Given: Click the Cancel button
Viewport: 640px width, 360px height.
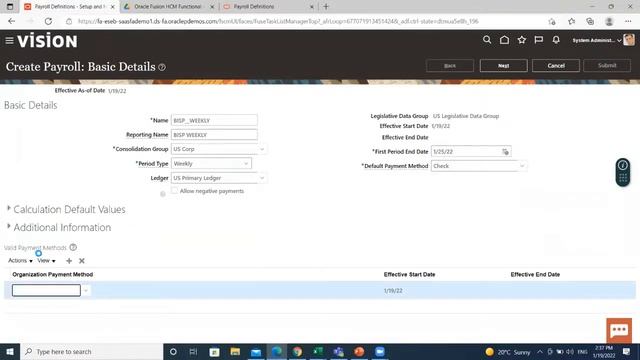Looking at the screenshot, I should click(x=556, y=66).
